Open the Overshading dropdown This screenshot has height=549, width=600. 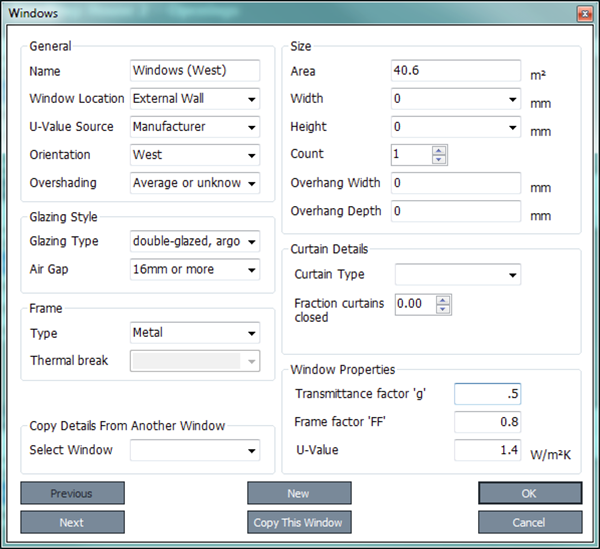click(x=195, y=183)
